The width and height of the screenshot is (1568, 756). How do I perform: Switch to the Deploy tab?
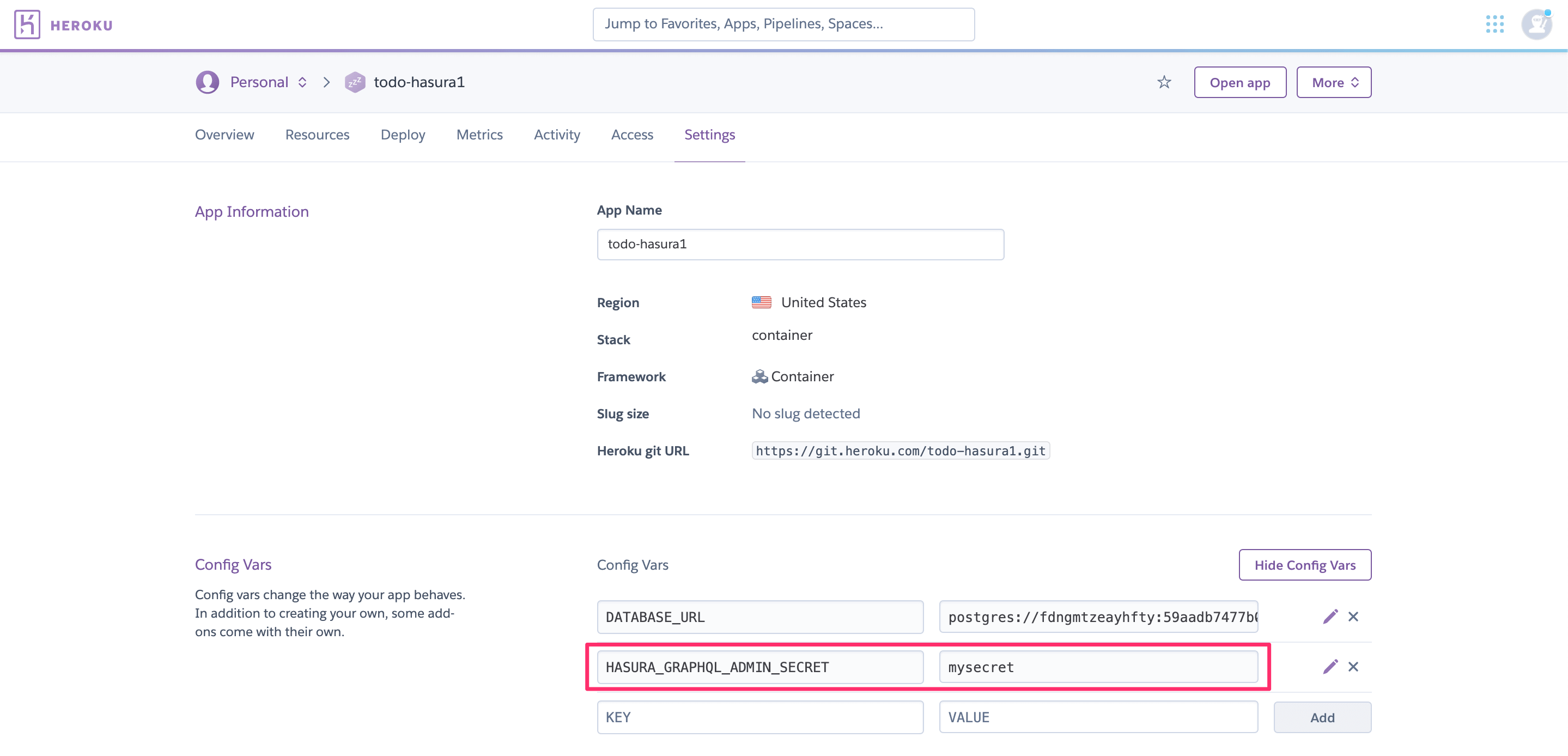(402, 135)
